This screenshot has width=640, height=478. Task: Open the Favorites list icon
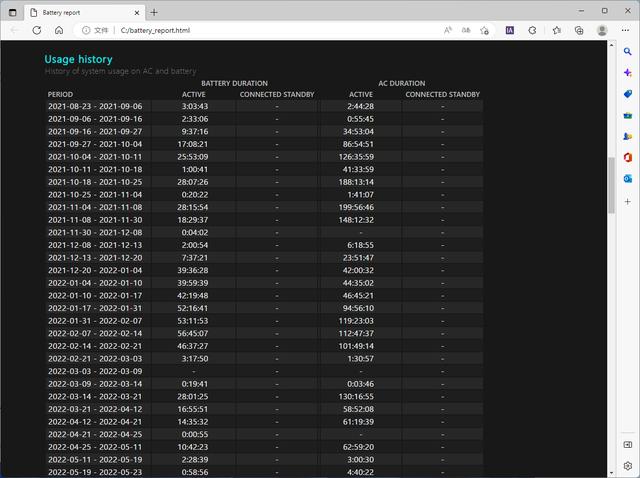556,31
